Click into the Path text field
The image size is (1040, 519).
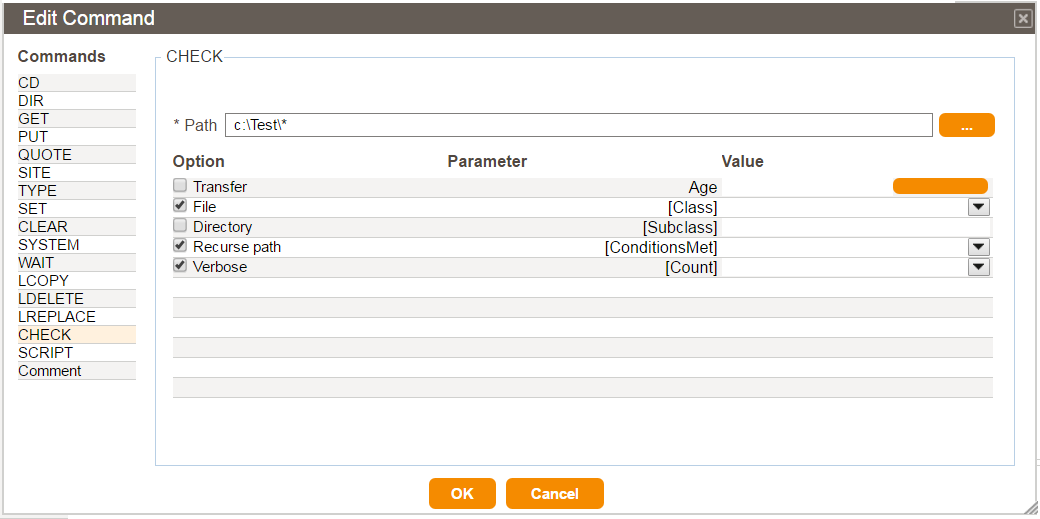[579, 125]
